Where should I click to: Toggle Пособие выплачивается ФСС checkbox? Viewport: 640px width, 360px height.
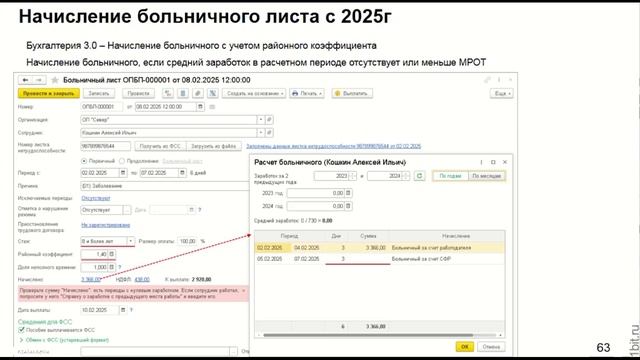22,330
